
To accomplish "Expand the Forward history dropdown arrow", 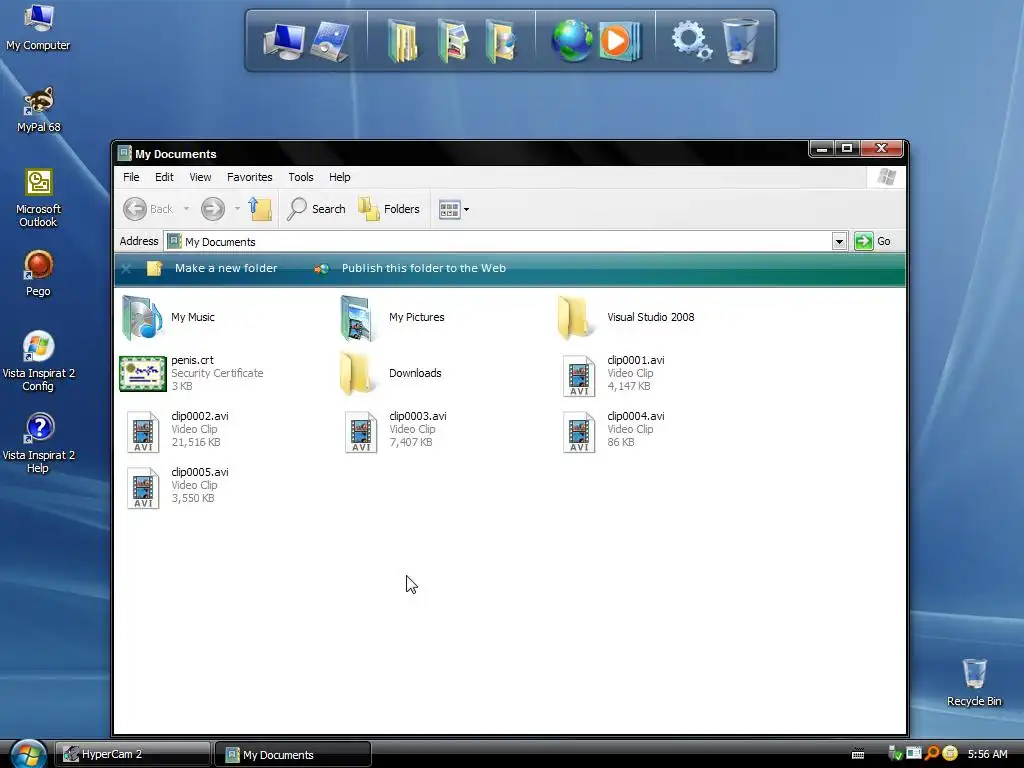I will click(237, 209).
